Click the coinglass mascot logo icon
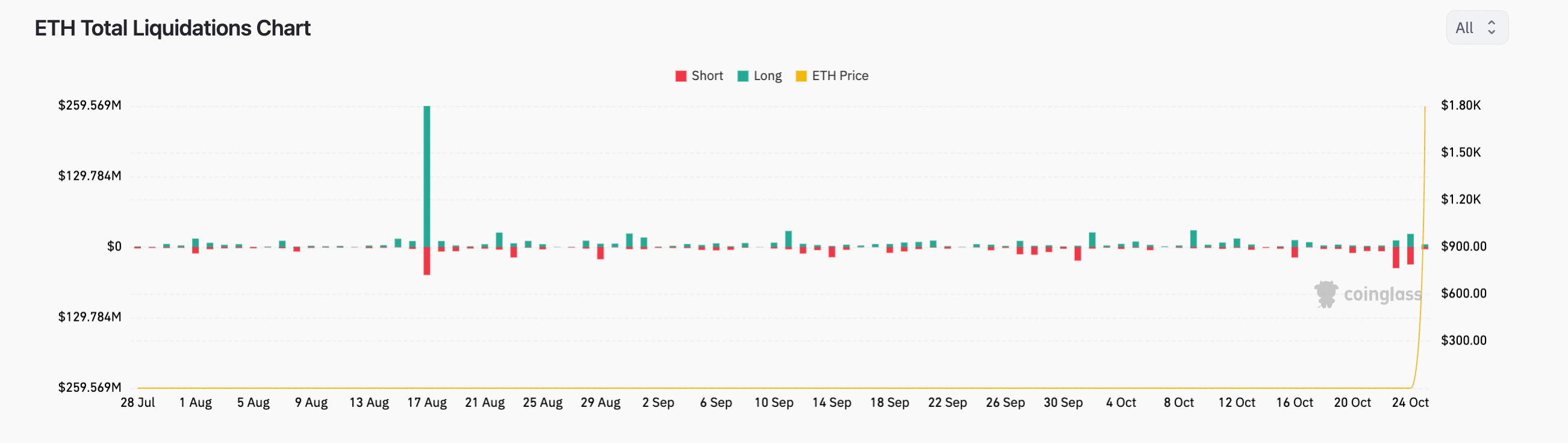Image resolution: width=1568 pixels, height=443 pixels. click(1326, 294)
